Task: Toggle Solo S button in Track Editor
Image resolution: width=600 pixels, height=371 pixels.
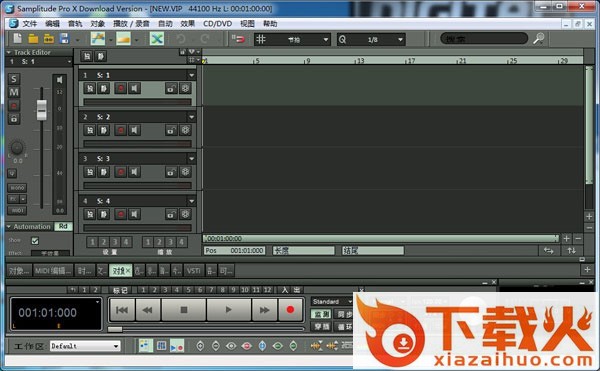Action: coord(14,79)
